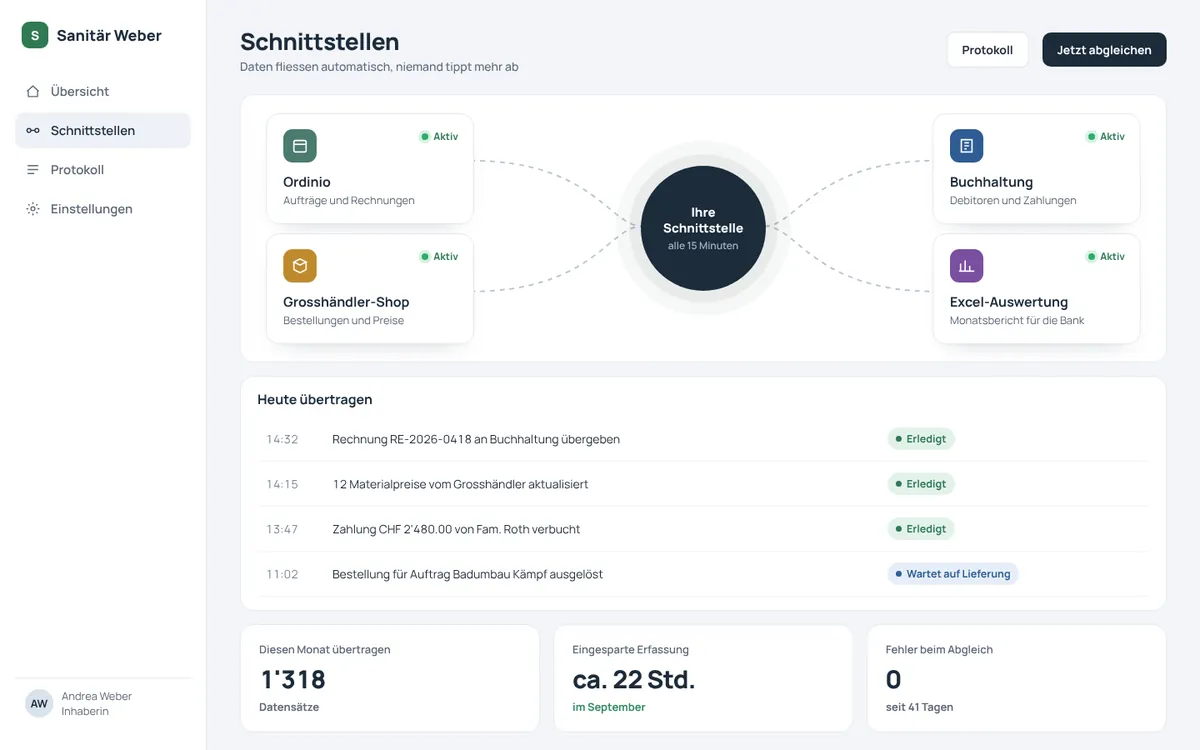Click the 'Fehler beim Abgleich' card showing 0
The height and width of the screenshot is (750, 1200).
point(1016,678)
